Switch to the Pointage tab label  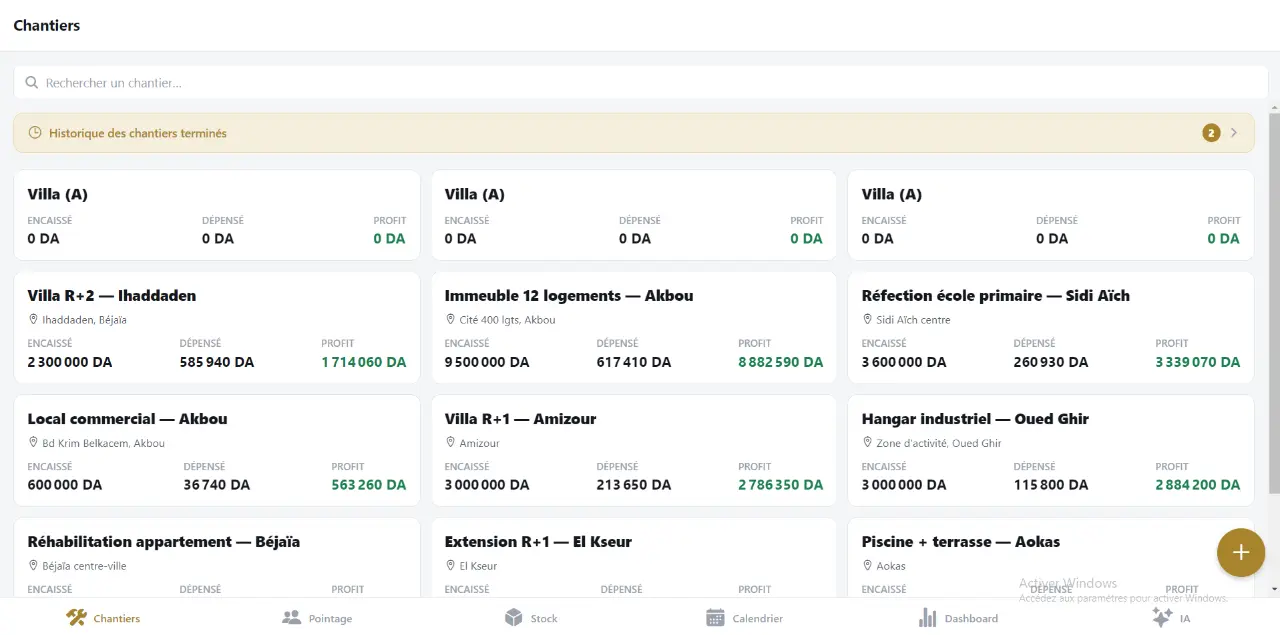(x=330, y=619)
